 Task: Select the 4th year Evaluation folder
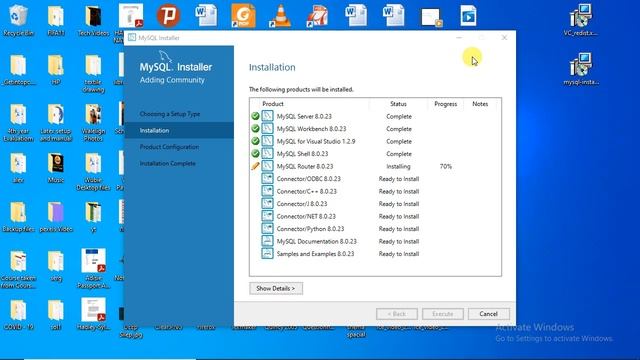[x=18, y=122]
